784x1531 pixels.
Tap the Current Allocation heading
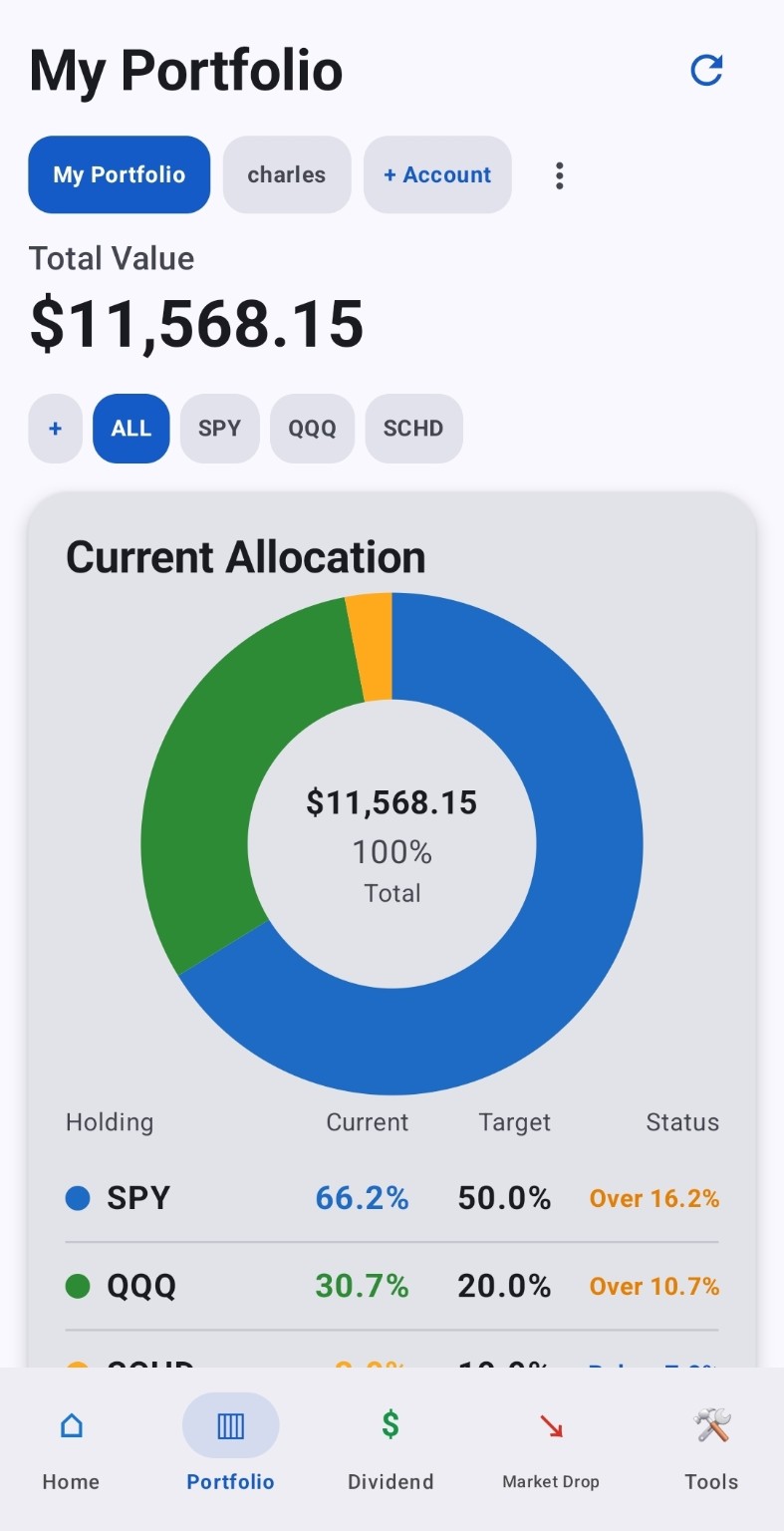click(x=246, y=557)
